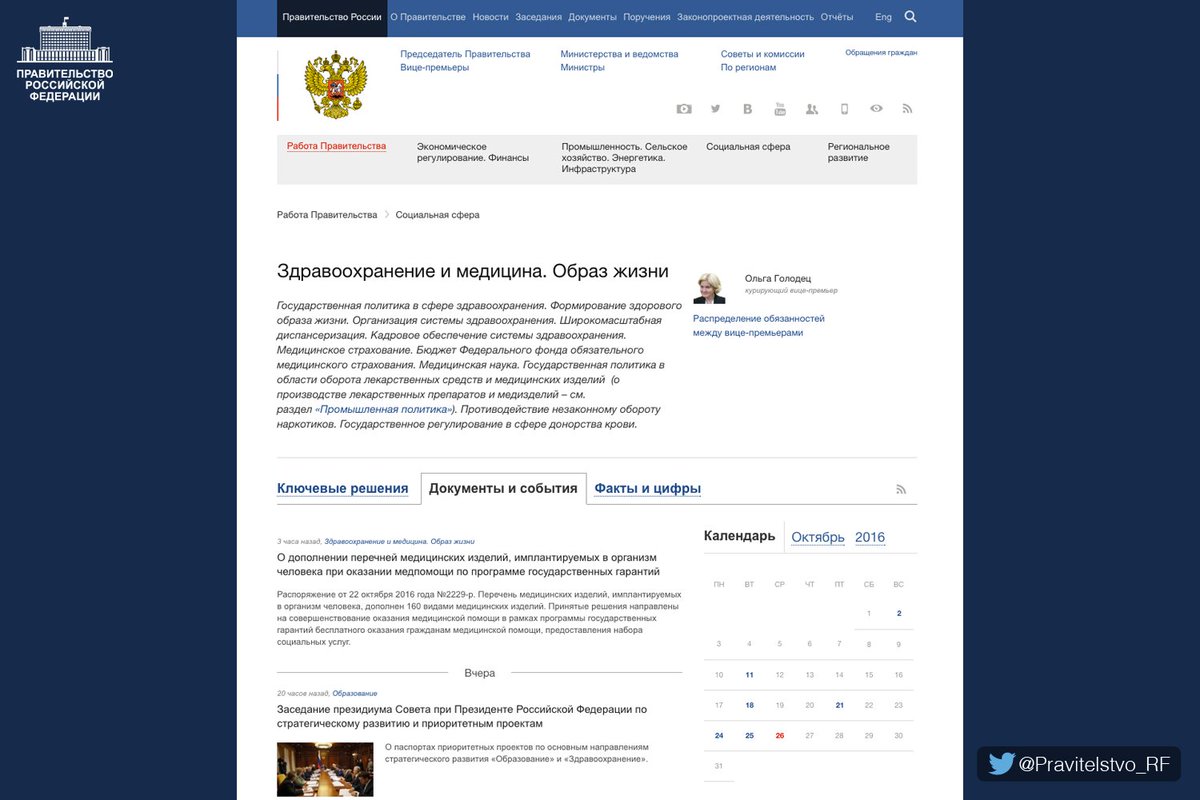The image size is (1200, 800).
Task: Open the photo camera icon link
Action: pyautogui.click(x=684, y=109)
